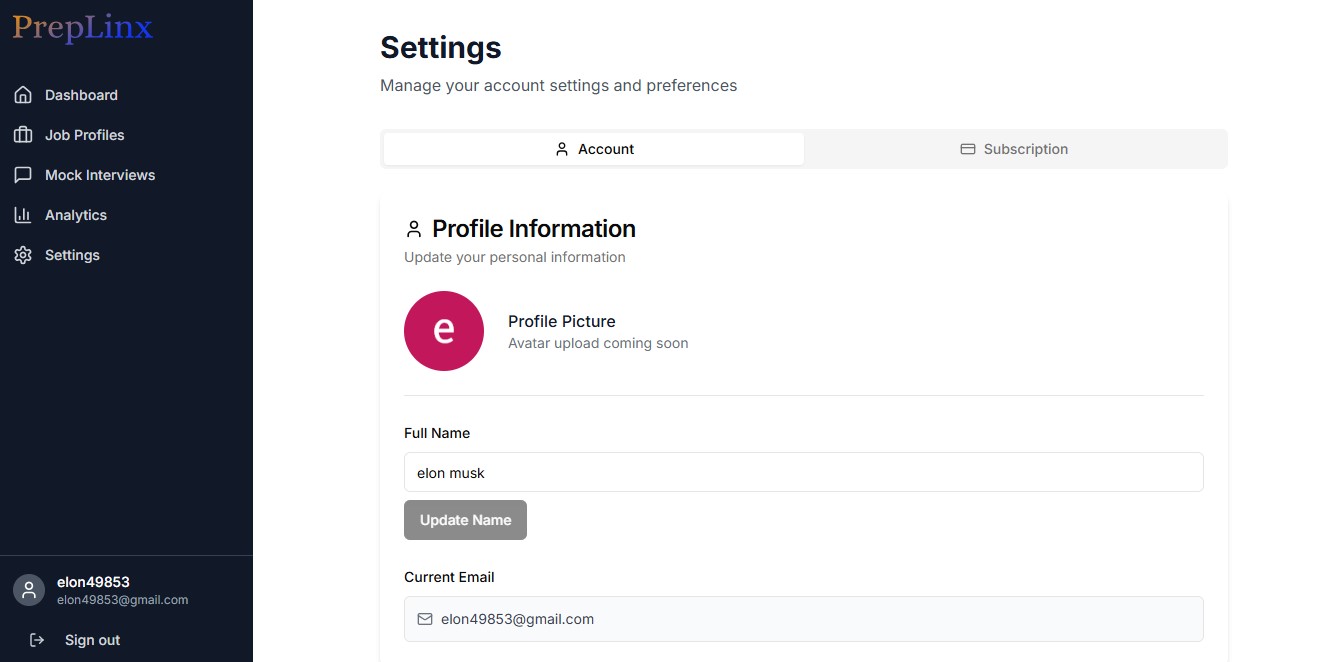Click the user avatar icon next to elon49853
The height and width of the screenshot is (662, 1343).
coord(29,590)
